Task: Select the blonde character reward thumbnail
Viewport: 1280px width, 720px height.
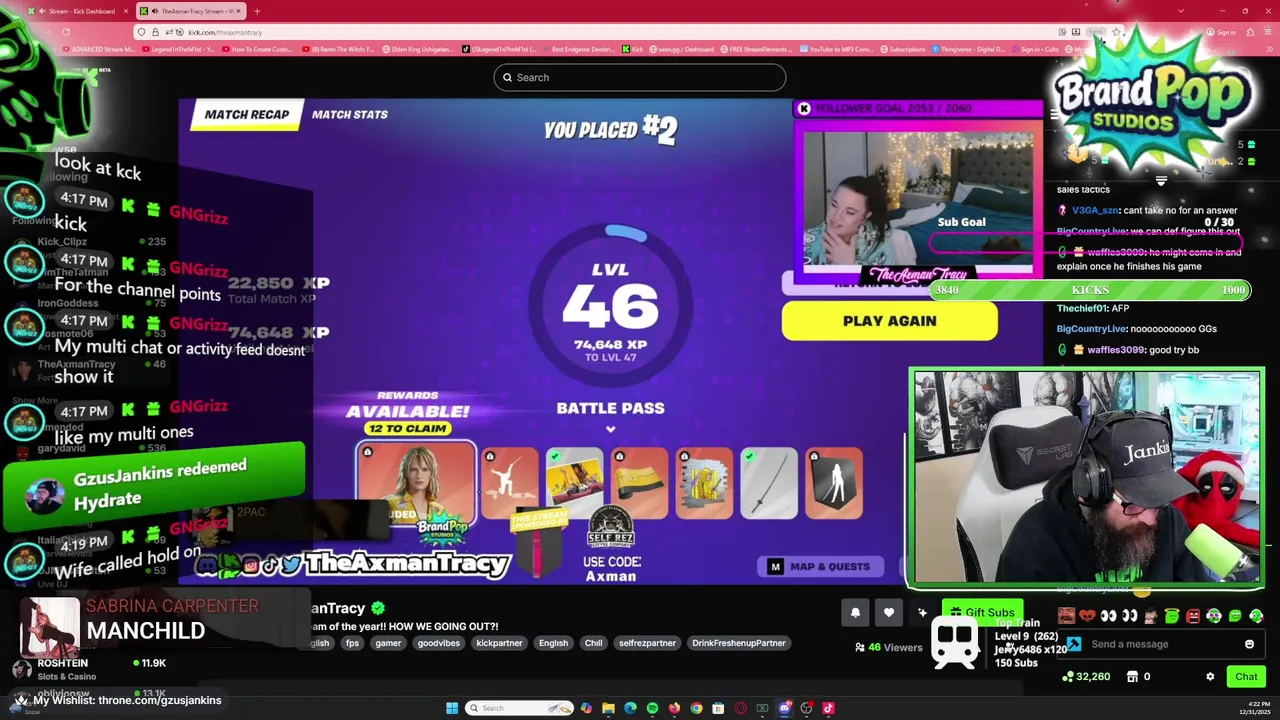Action: pyautogui.click(x=417, y=483)
